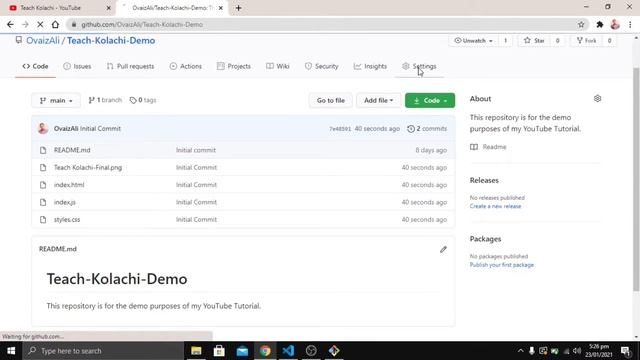View the 1 branch link
This screenshot has width=640, height=360.
point(105,100)
